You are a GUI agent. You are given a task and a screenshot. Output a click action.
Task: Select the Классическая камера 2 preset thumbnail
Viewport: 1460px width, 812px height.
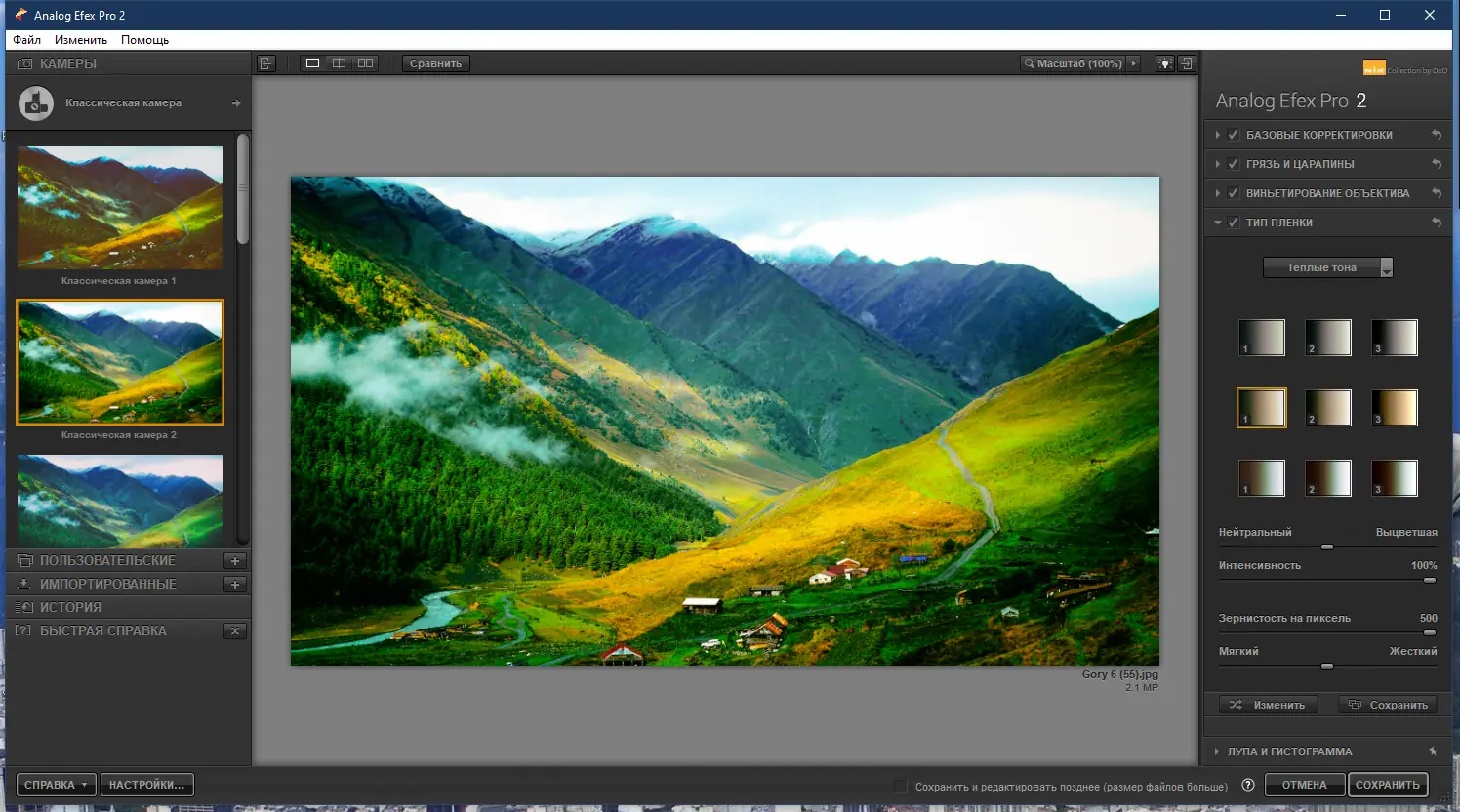point(120,362)
